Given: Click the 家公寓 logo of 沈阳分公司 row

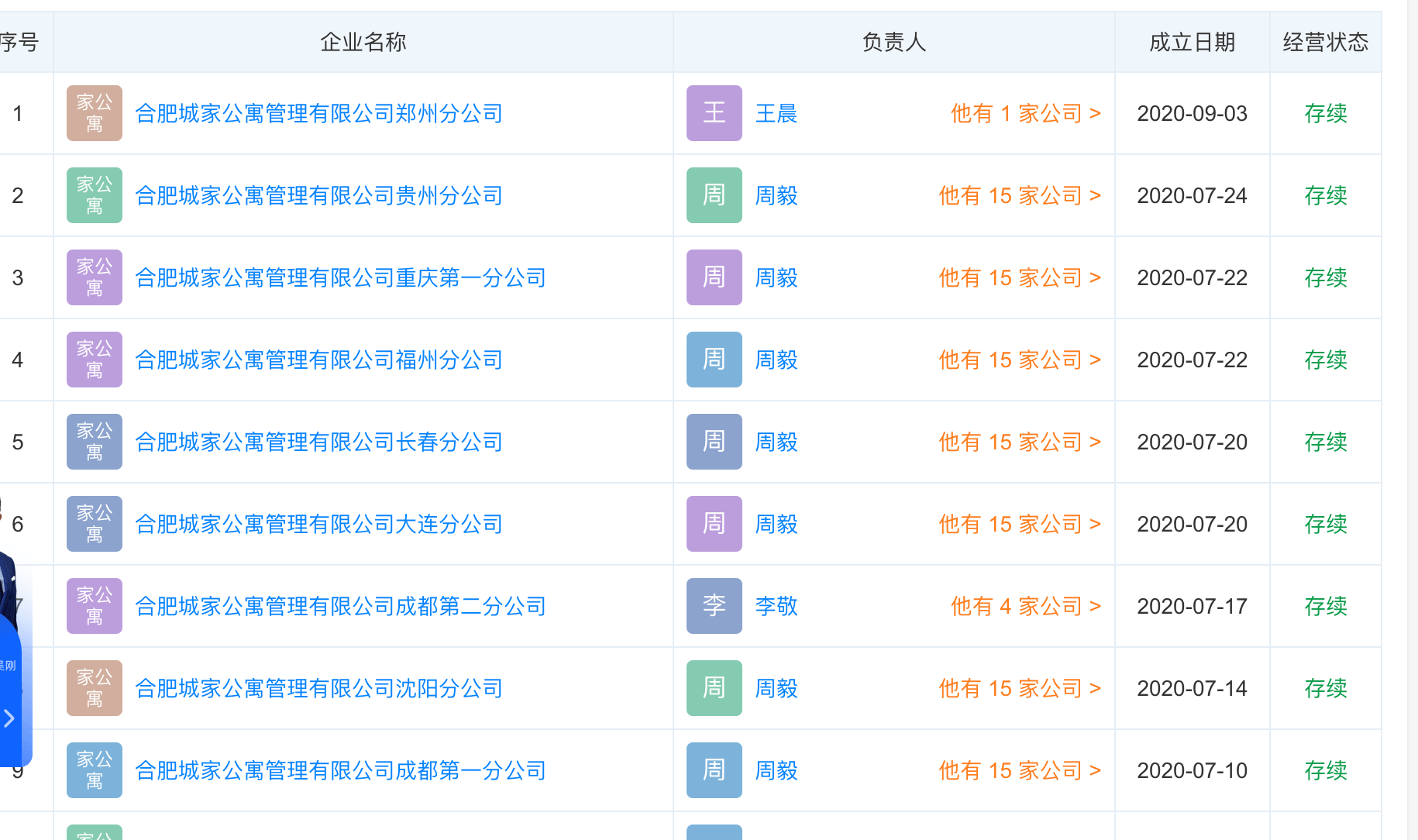Looking at the screenshot, I should click(x=95, y=688).
